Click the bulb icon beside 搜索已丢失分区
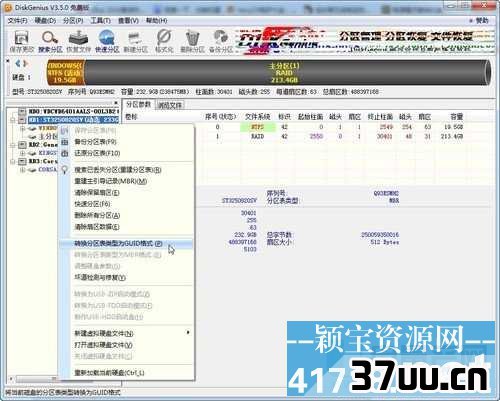 tap(65, 170)
